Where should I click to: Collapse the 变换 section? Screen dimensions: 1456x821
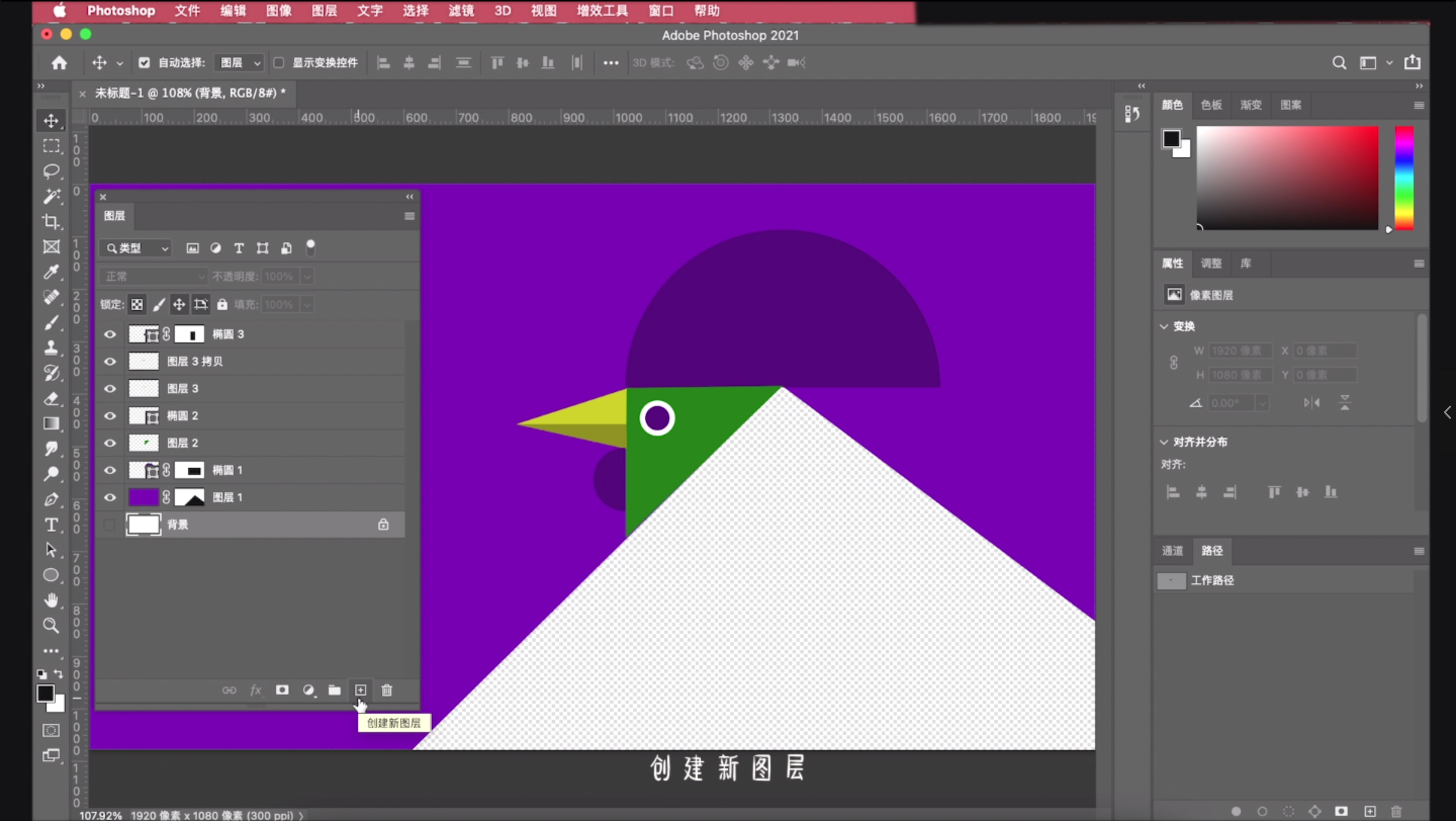1164,326
